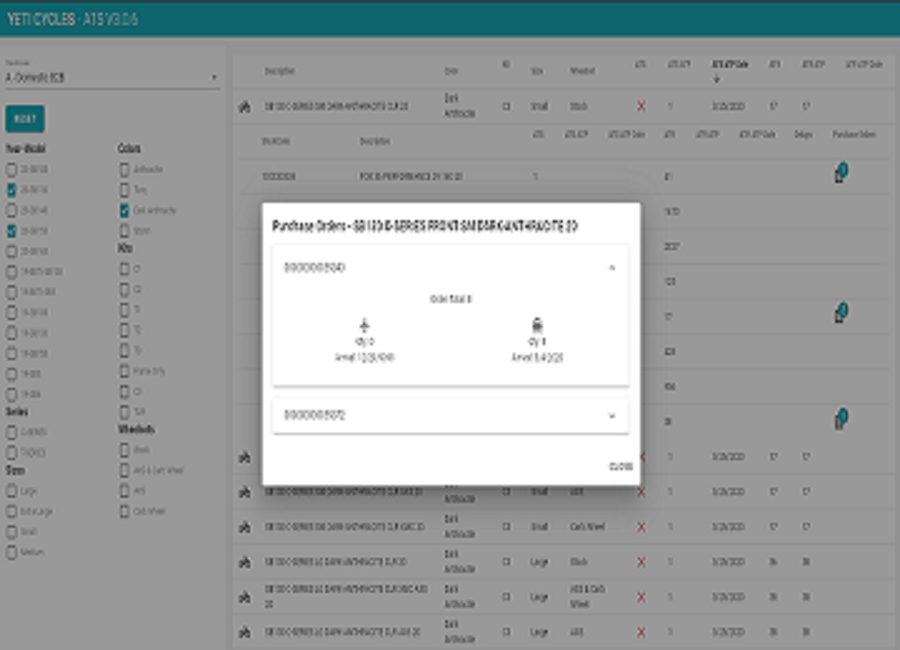Click the red X in the Small Carb Wheel row
The height and width of the screenshot is (650, 900).
[x=641, y=527]
